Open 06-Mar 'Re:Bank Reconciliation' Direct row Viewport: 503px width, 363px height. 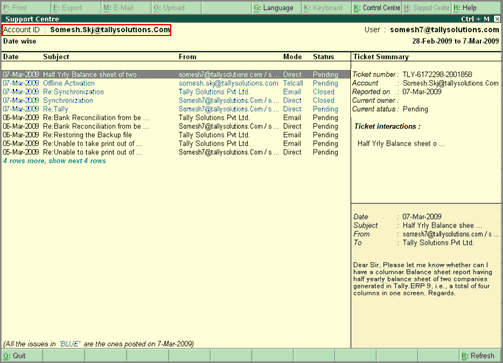(175, 126)
